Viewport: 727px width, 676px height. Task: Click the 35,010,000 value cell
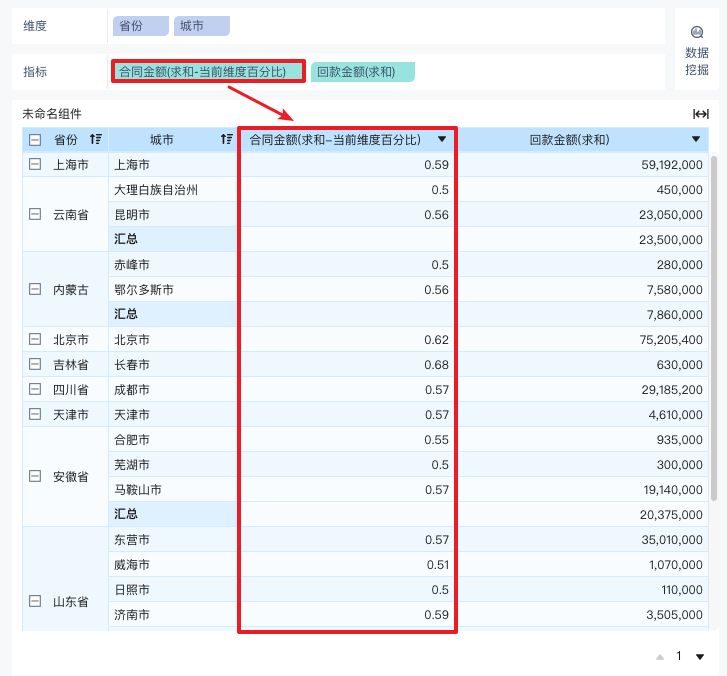click(583, 540)
